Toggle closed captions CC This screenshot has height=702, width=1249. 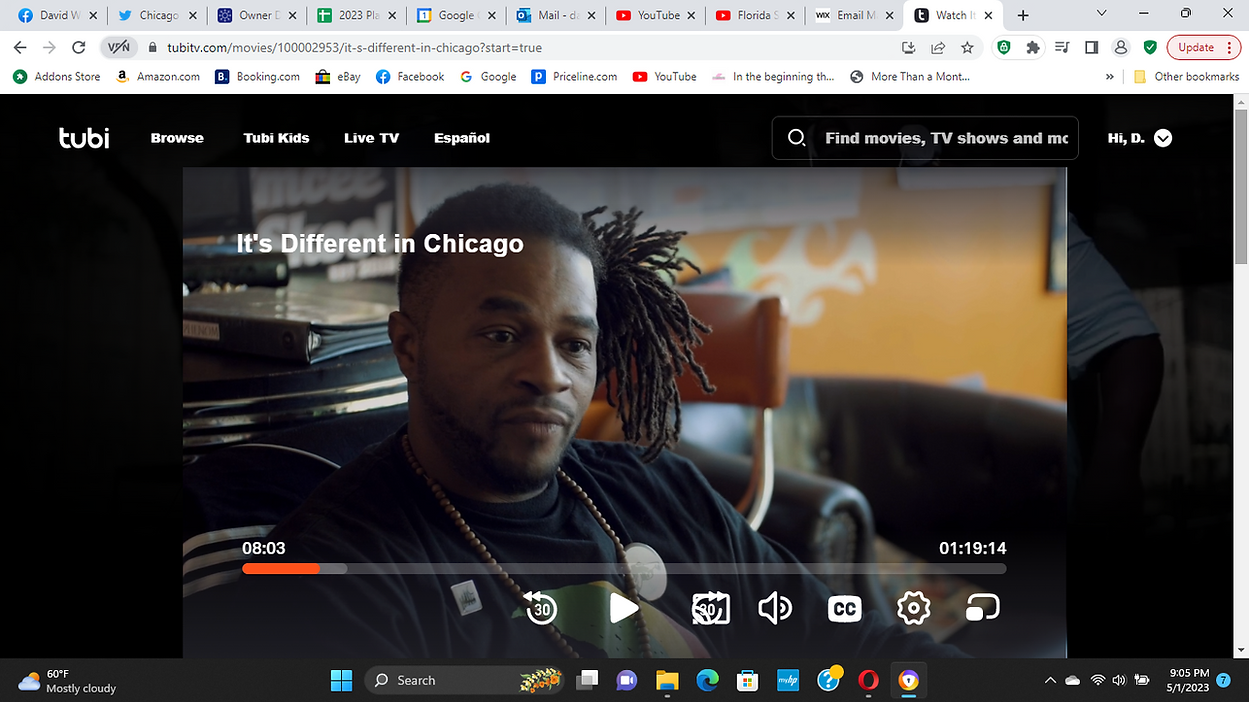point(845,608)
